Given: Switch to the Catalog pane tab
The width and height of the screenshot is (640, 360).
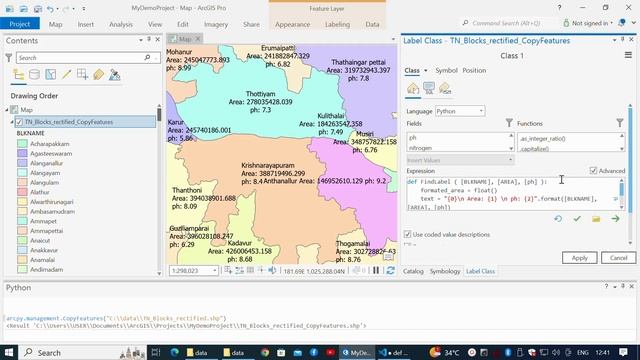Looking at the screenshot, I should 413,271.
